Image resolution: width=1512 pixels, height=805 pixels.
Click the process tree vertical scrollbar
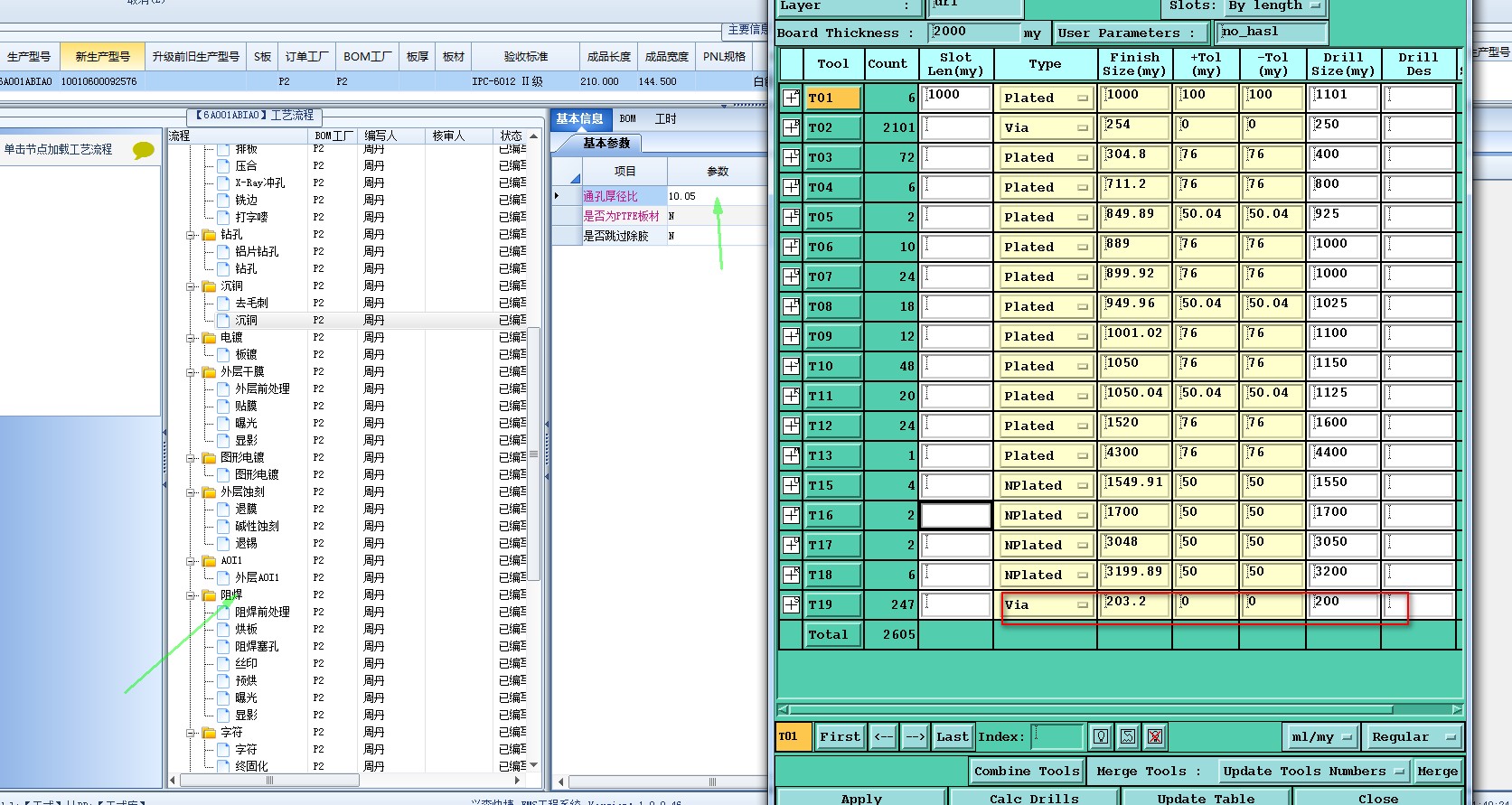tap(533, 454)
